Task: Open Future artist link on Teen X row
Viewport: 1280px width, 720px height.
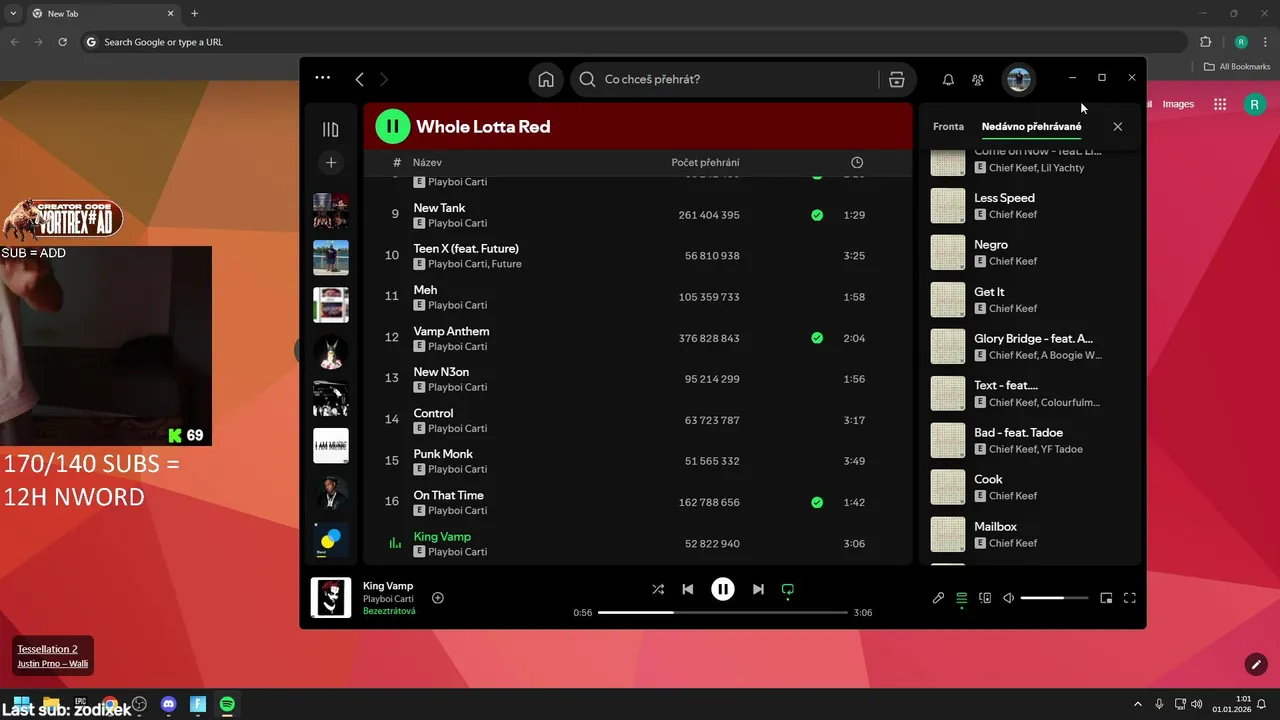Action: coord(506,264)
